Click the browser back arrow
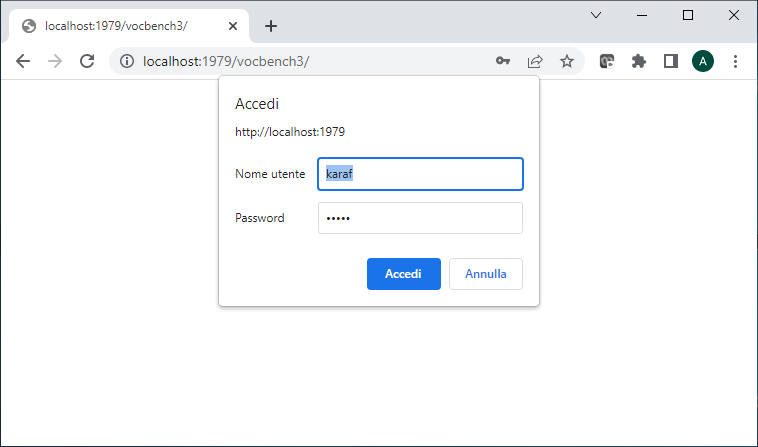This screenshot has width=758, height=447. pos(23,61)
